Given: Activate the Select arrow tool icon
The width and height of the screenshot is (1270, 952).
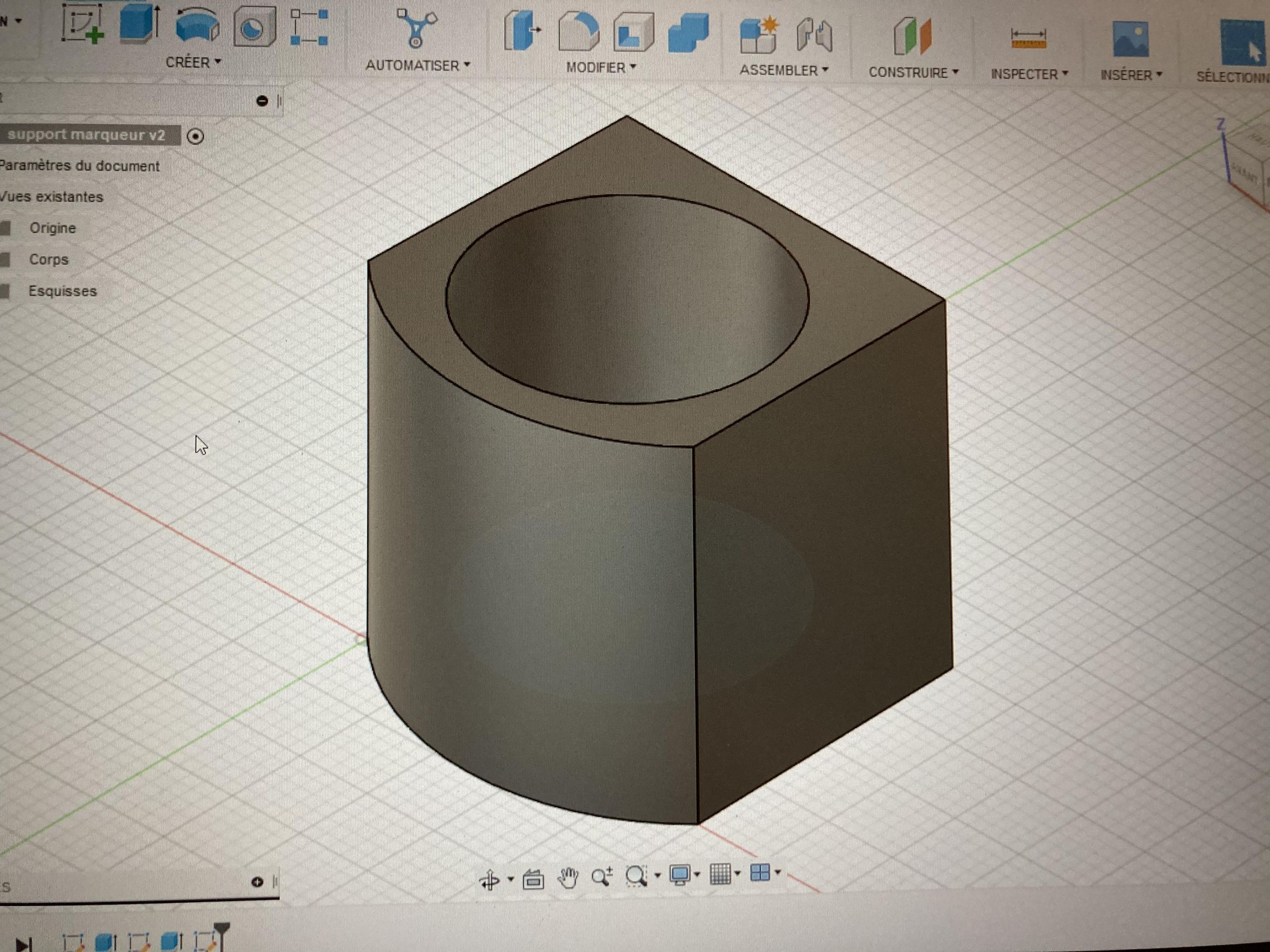Looking at the screenshot, I should click(x=1244, y=42).
